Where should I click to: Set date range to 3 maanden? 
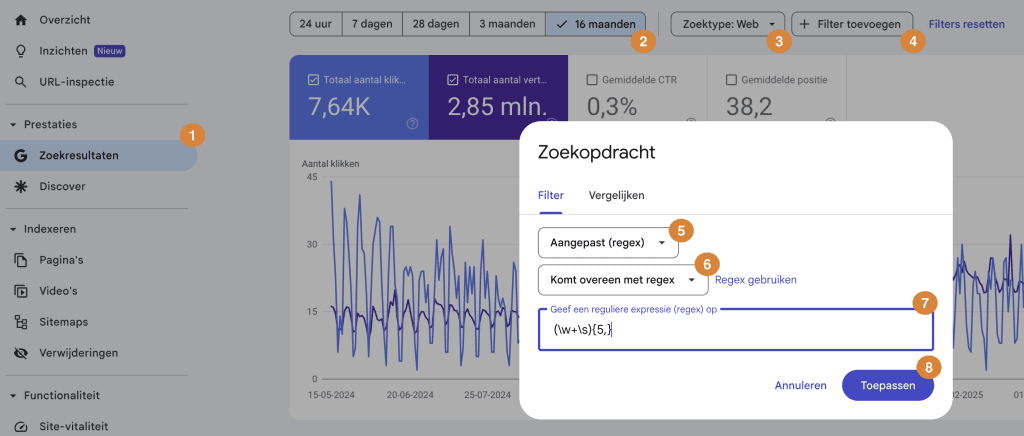507,25
